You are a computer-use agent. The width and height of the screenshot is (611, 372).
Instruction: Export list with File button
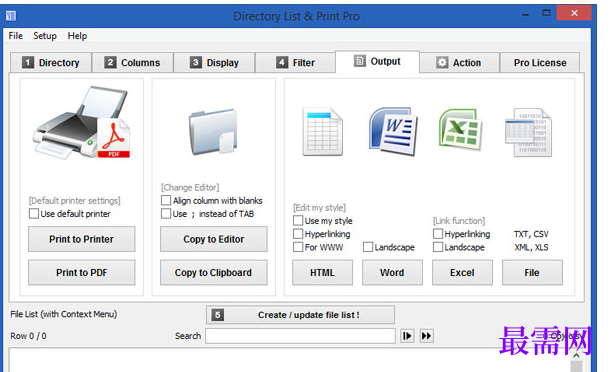(532, 273)
